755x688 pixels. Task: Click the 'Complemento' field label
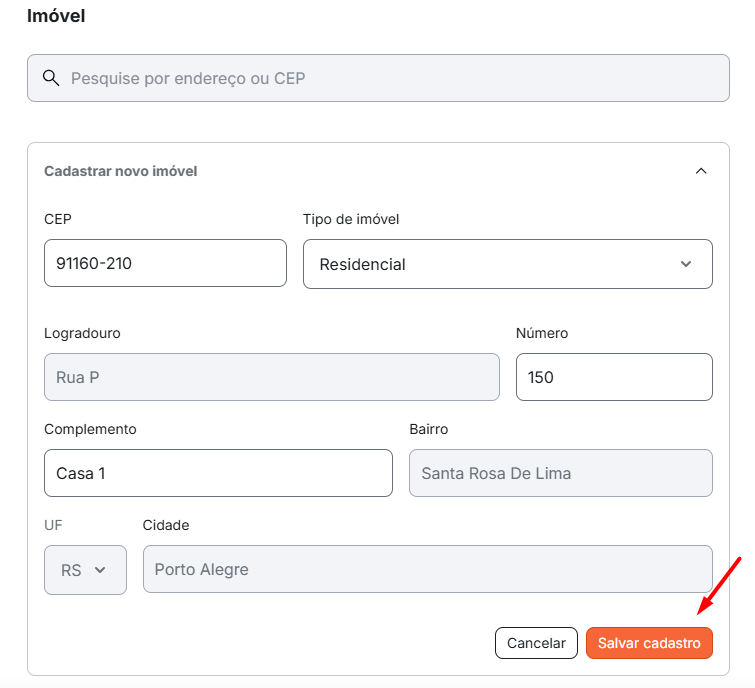tap(90, 429)
